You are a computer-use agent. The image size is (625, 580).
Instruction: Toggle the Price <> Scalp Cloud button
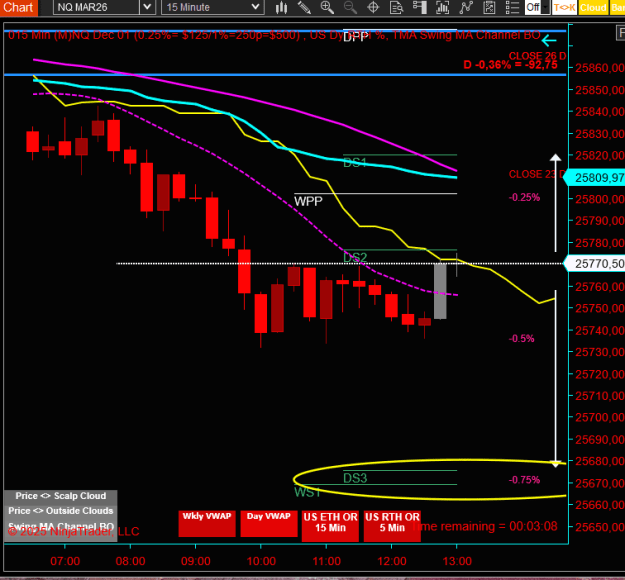pos(61,496)
